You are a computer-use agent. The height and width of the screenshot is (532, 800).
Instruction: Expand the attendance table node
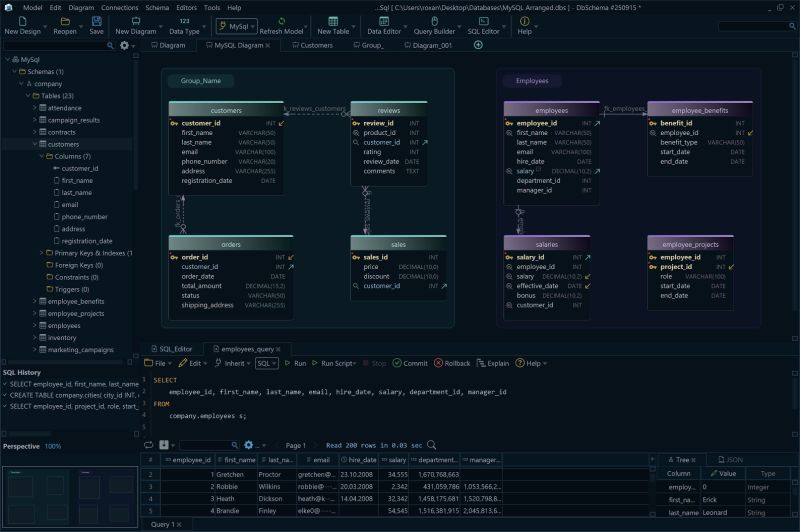[x=35, y=108]
